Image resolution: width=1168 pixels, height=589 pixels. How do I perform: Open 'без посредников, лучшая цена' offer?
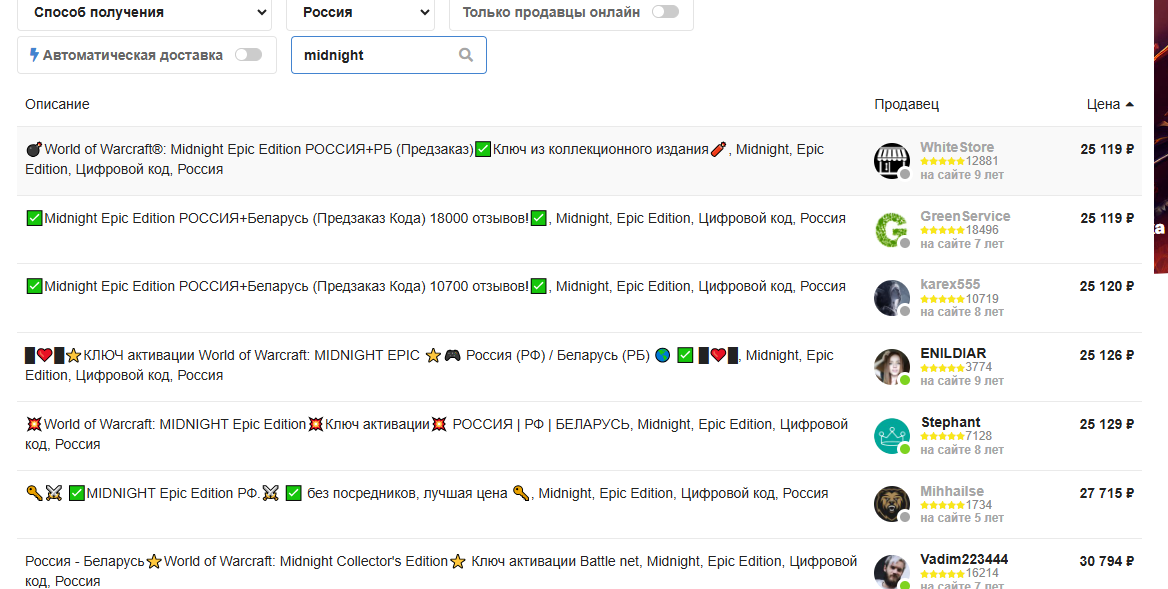coord(427,493)
